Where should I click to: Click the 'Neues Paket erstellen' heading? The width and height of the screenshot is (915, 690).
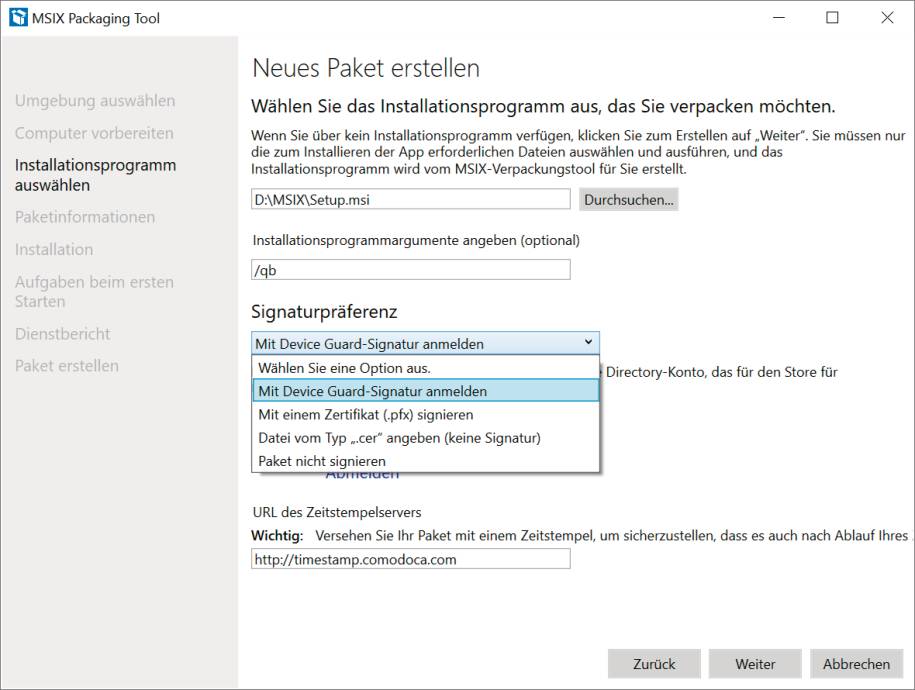(x=366, y=68)
